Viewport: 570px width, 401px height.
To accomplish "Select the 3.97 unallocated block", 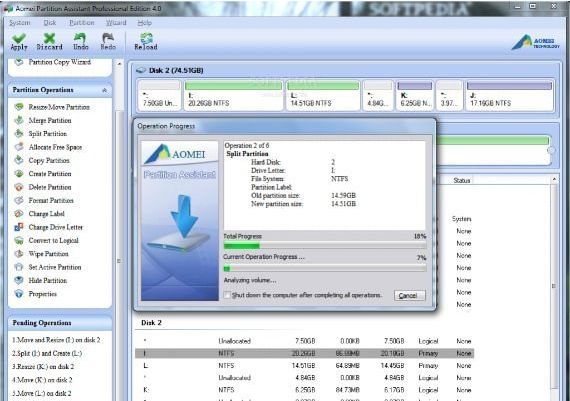I will click(x=449, y=96).
